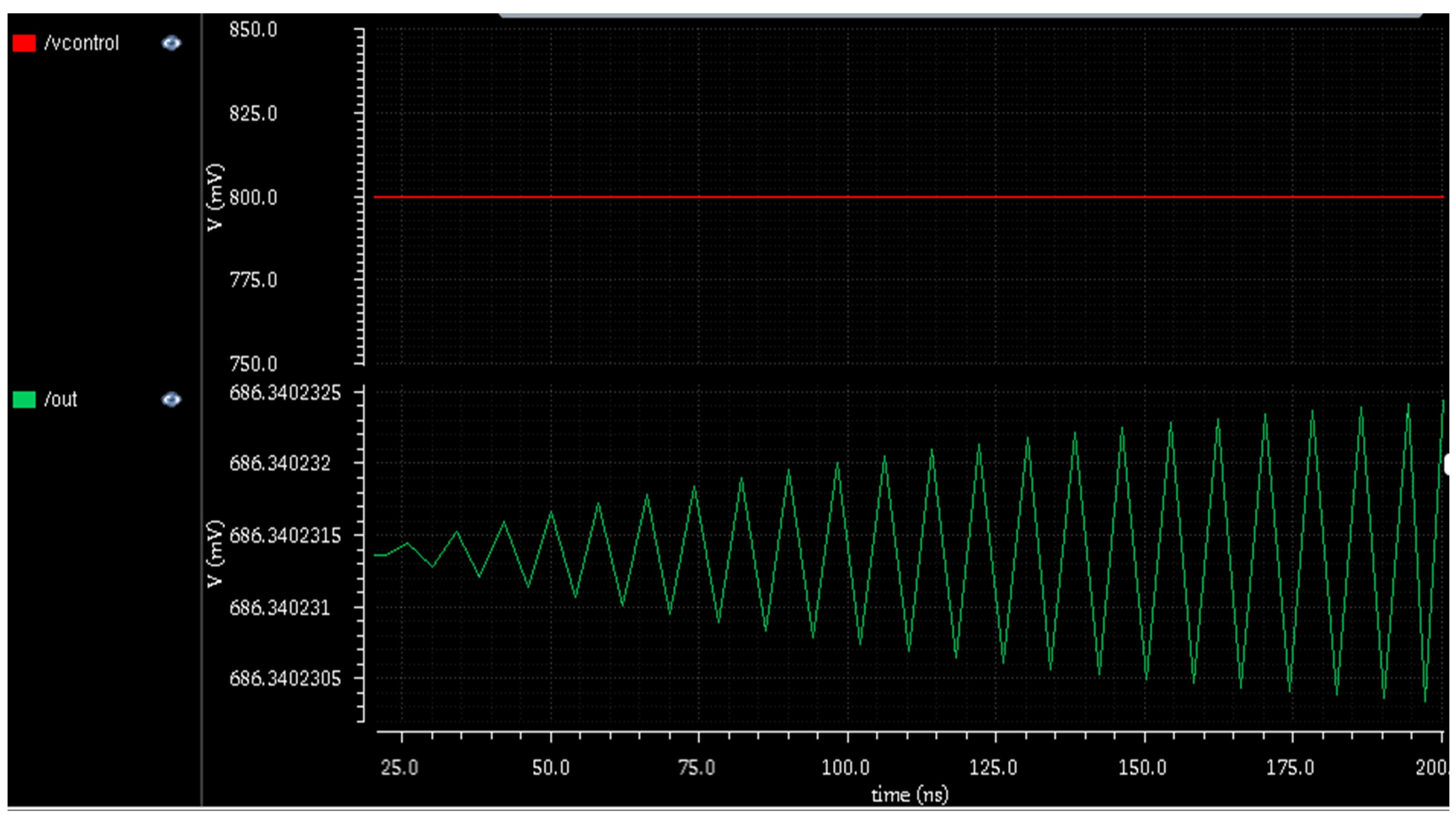Click the 686.340232 y-axis tick label
The width and height of the screenshot is (1456, 822).
280,464
